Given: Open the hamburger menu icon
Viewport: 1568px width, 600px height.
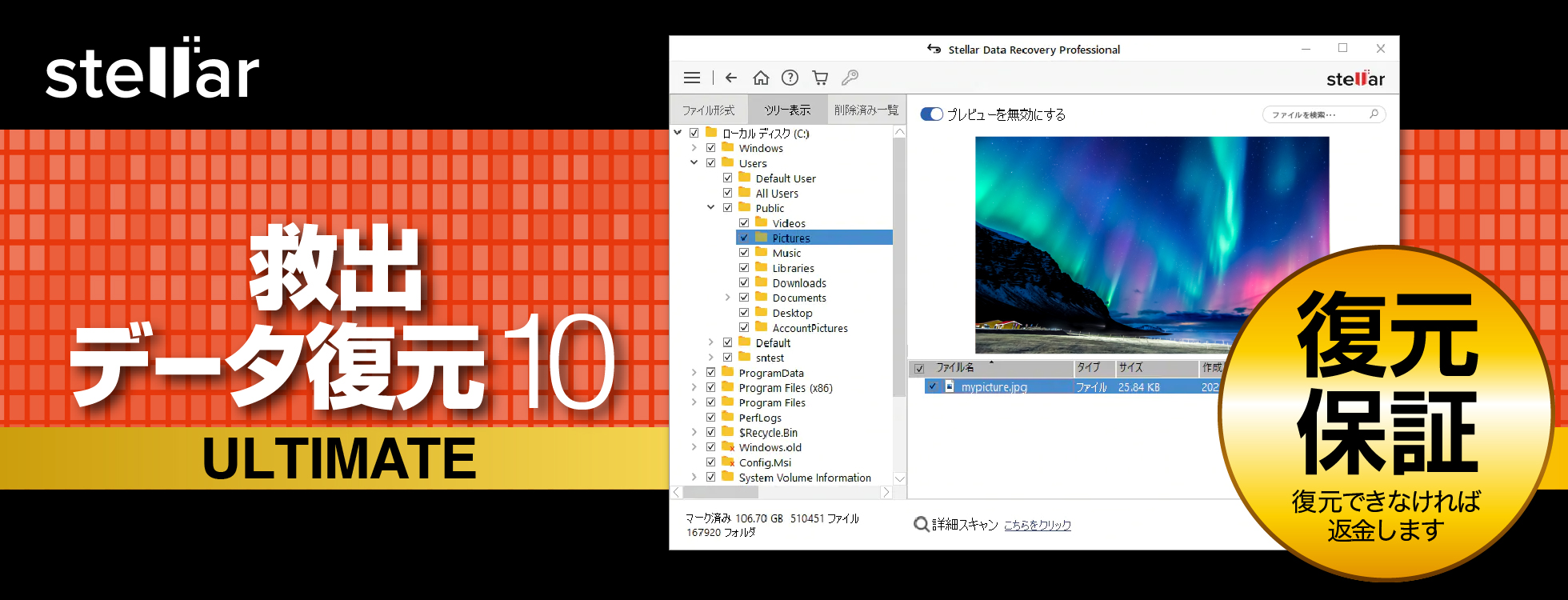Looking at the screenshot, I should [x=692, y=78].
